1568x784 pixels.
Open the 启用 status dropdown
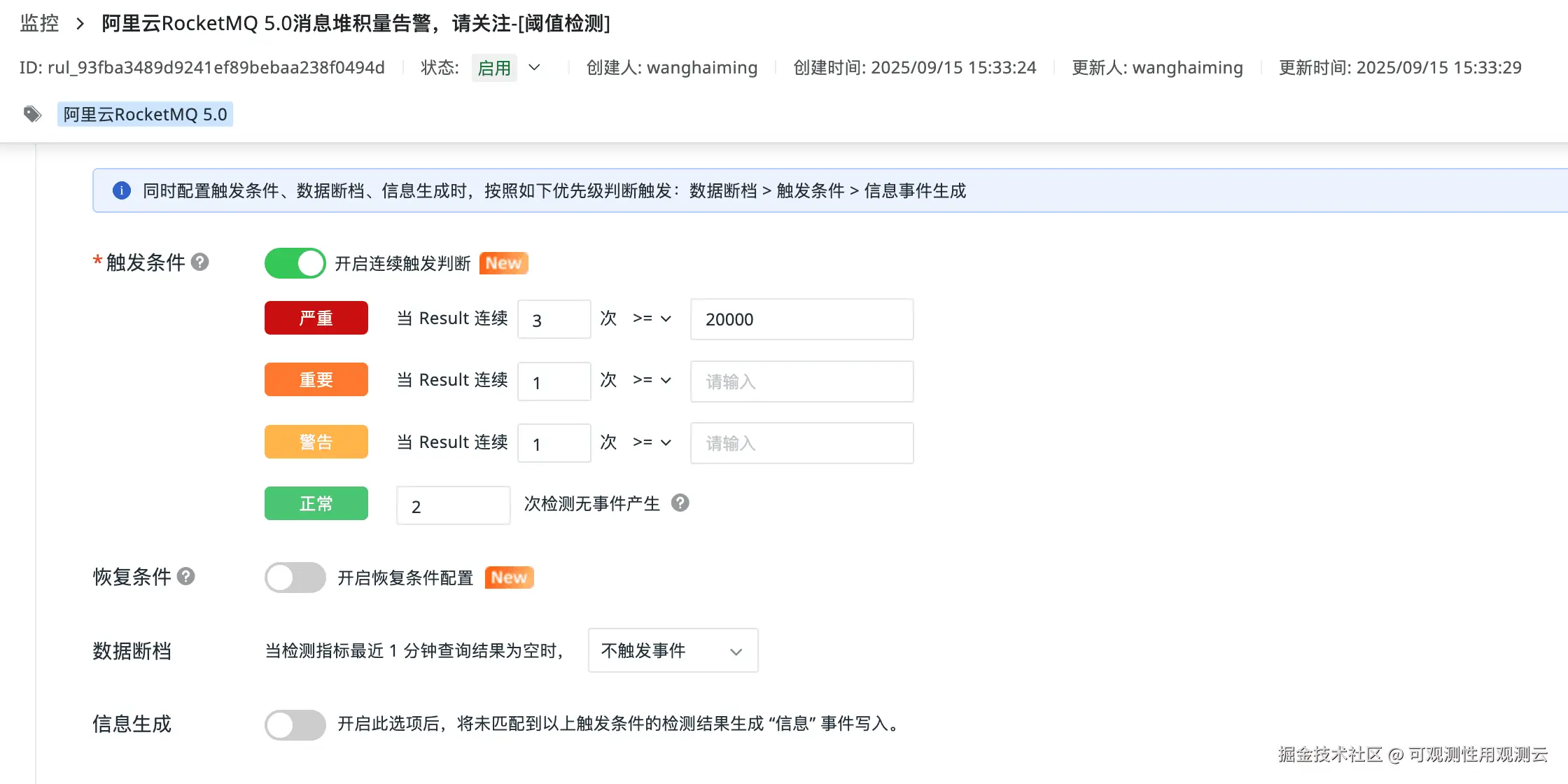point(534,67)
